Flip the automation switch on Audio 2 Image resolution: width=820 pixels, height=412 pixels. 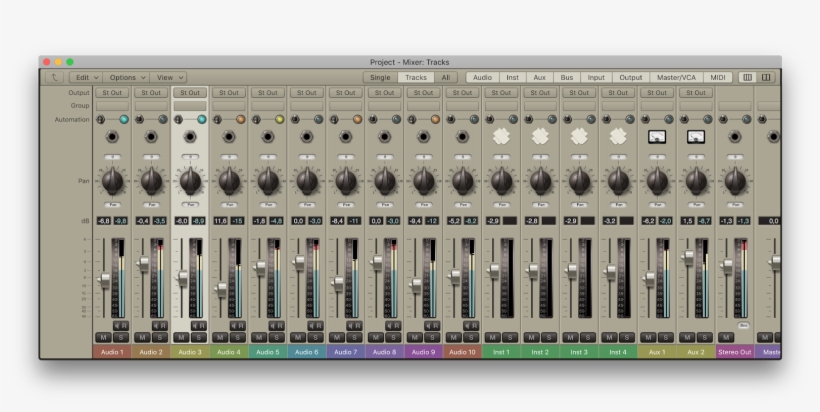(139, 119)
